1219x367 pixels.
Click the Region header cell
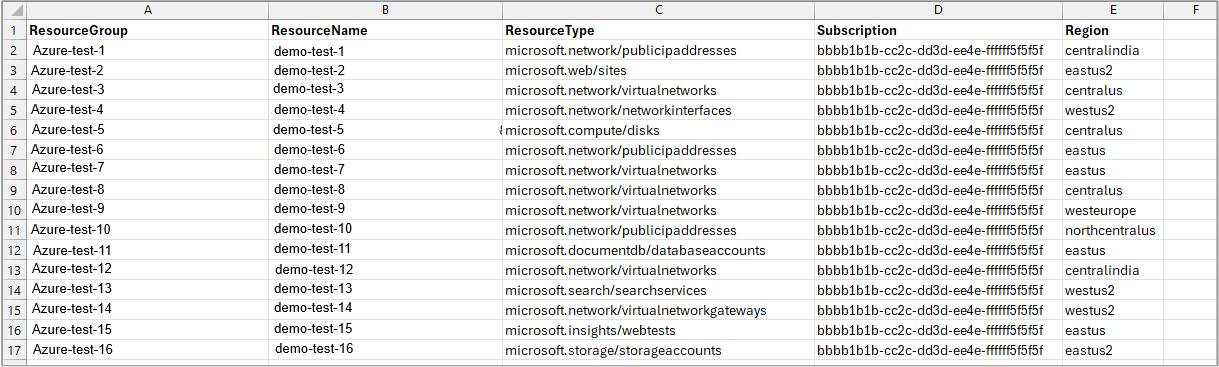pyautogui.click(x=1113, y=30)
